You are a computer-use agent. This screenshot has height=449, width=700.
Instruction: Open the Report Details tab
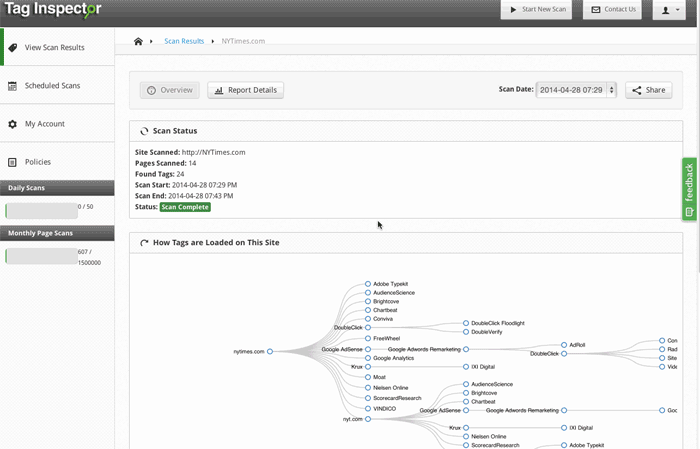tap(246, 90)
